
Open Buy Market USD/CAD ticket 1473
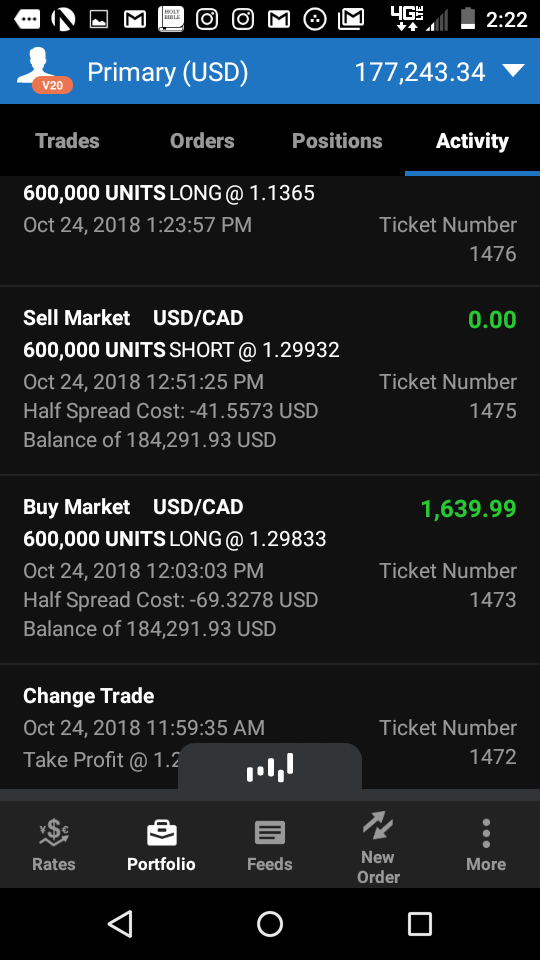(x=270, y=569)
